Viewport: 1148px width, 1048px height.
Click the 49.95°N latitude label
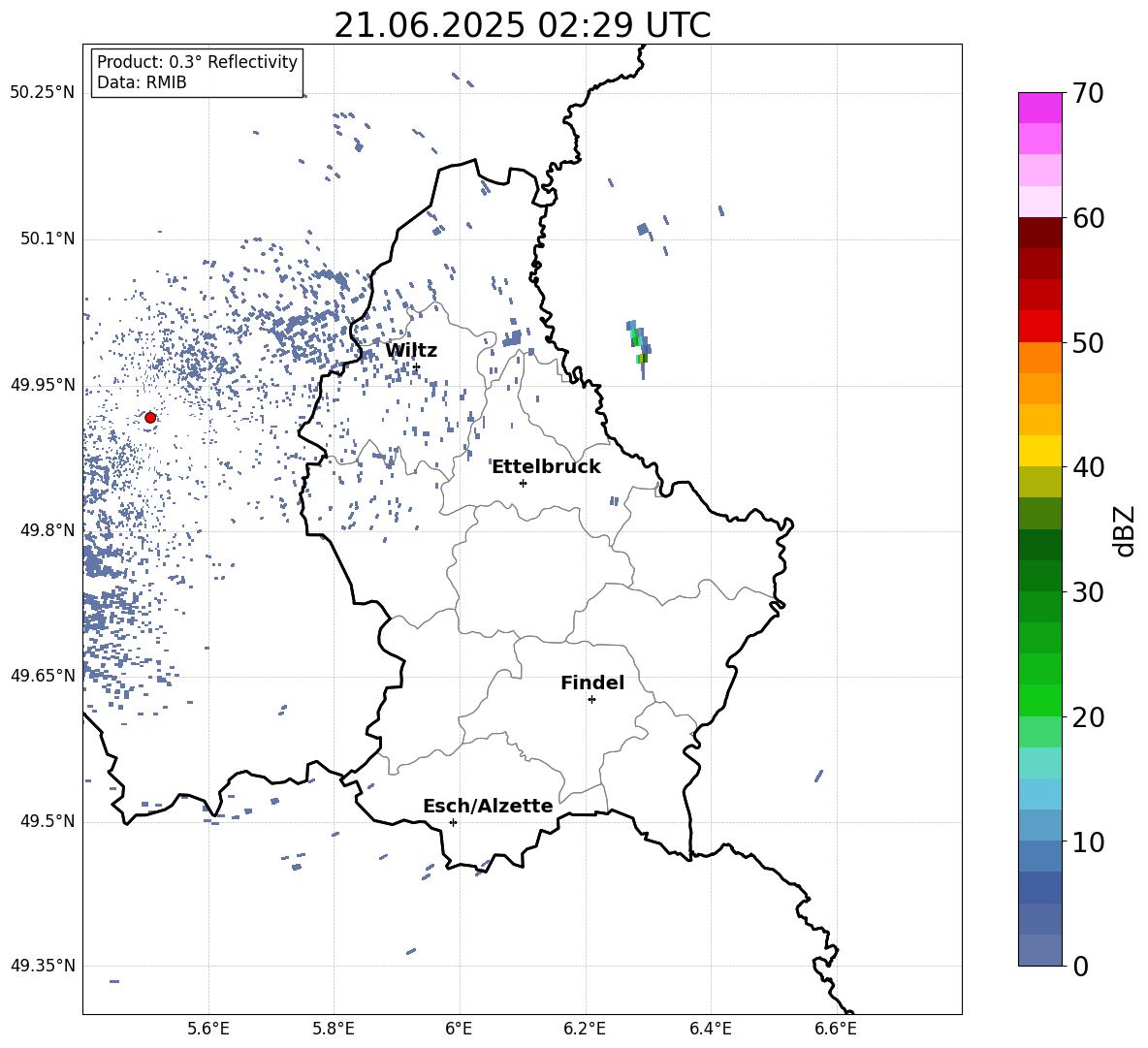tap(43, 384)
